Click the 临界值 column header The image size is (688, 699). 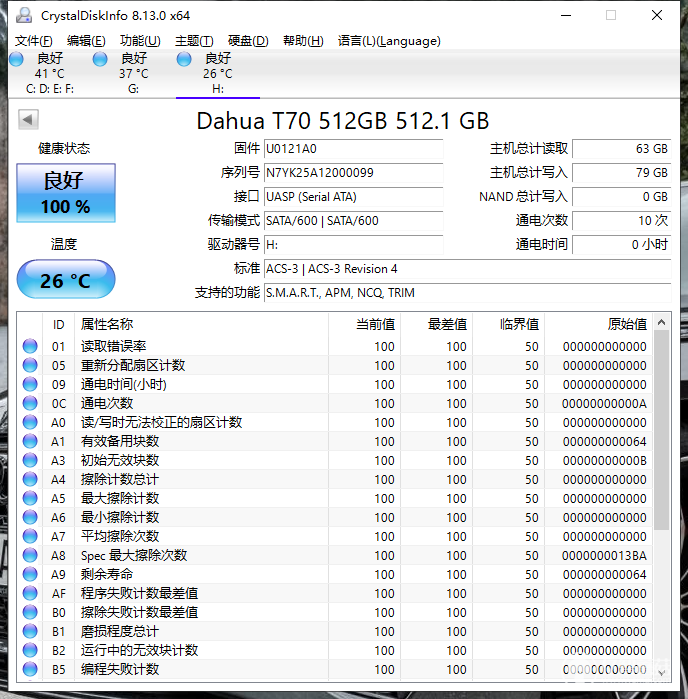click(509, 325)
